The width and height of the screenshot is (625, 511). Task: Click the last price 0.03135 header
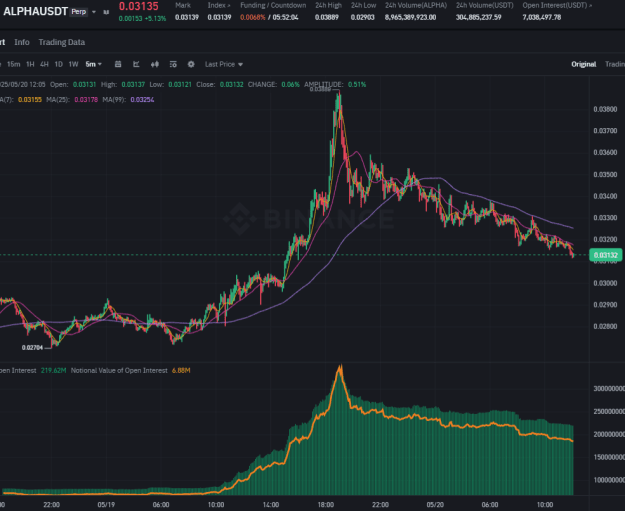(x=139, y=6)
